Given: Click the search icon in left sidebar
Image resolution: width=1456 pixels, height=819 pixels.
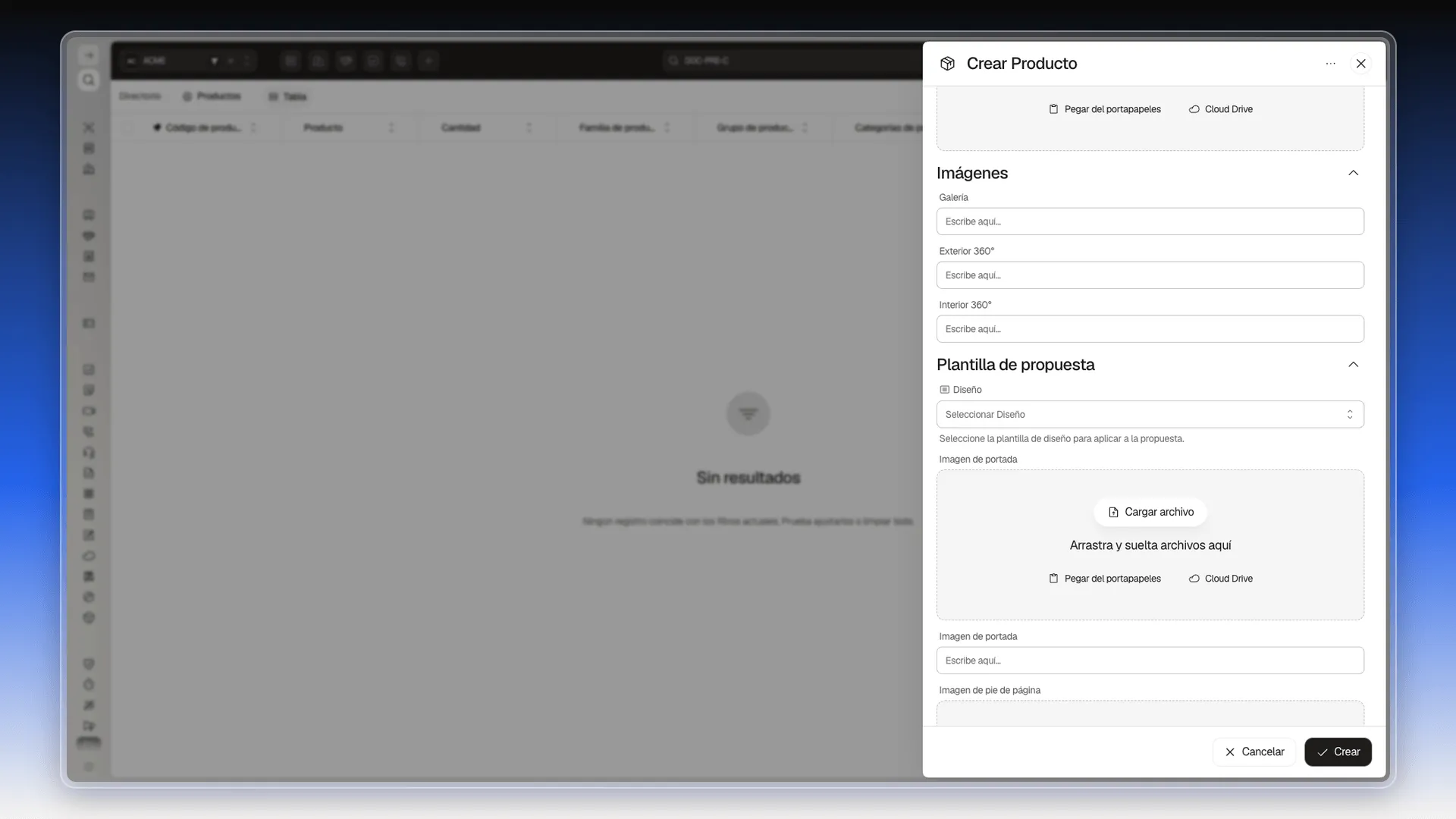Looking at the screenshot, I should [89, 80].
